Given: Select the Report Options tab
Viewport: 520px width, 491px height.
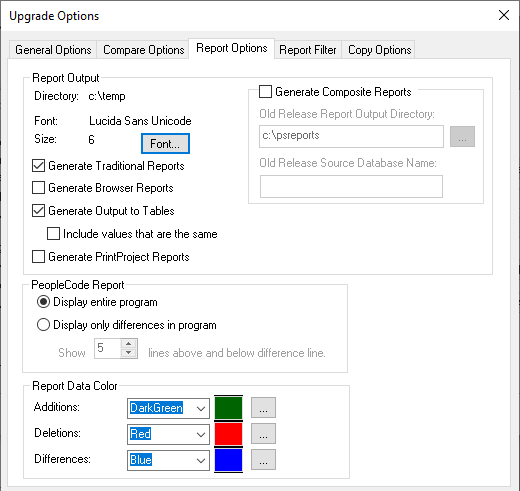Looking at the screenshot, I should click(232, 48).
